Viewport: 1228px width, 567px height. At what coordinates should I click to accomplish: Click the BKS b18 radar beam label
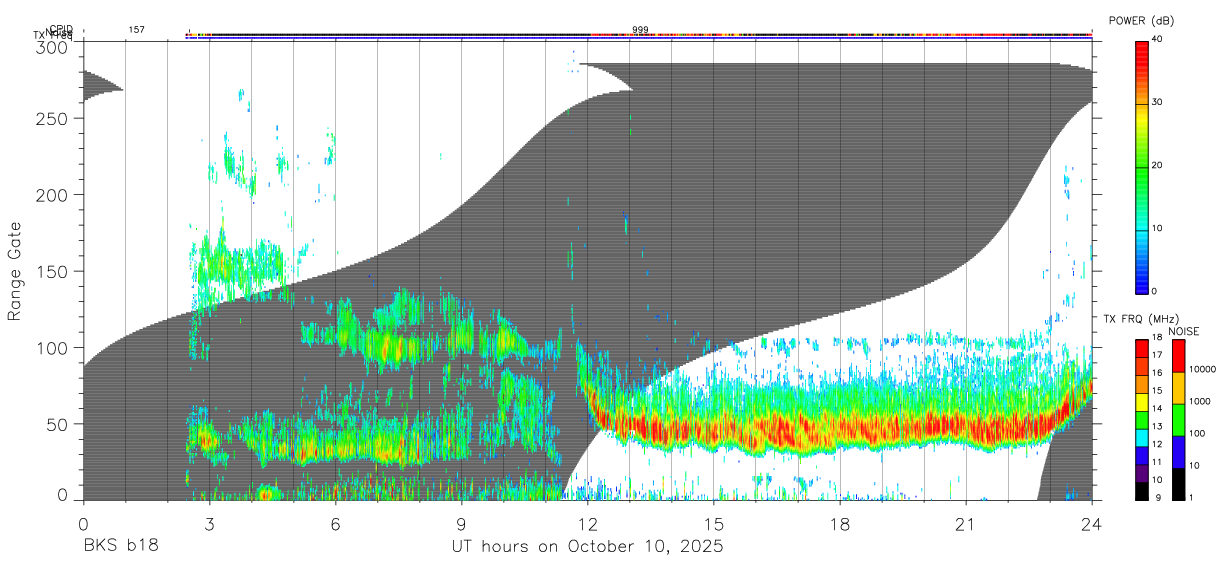click(119, 547)
